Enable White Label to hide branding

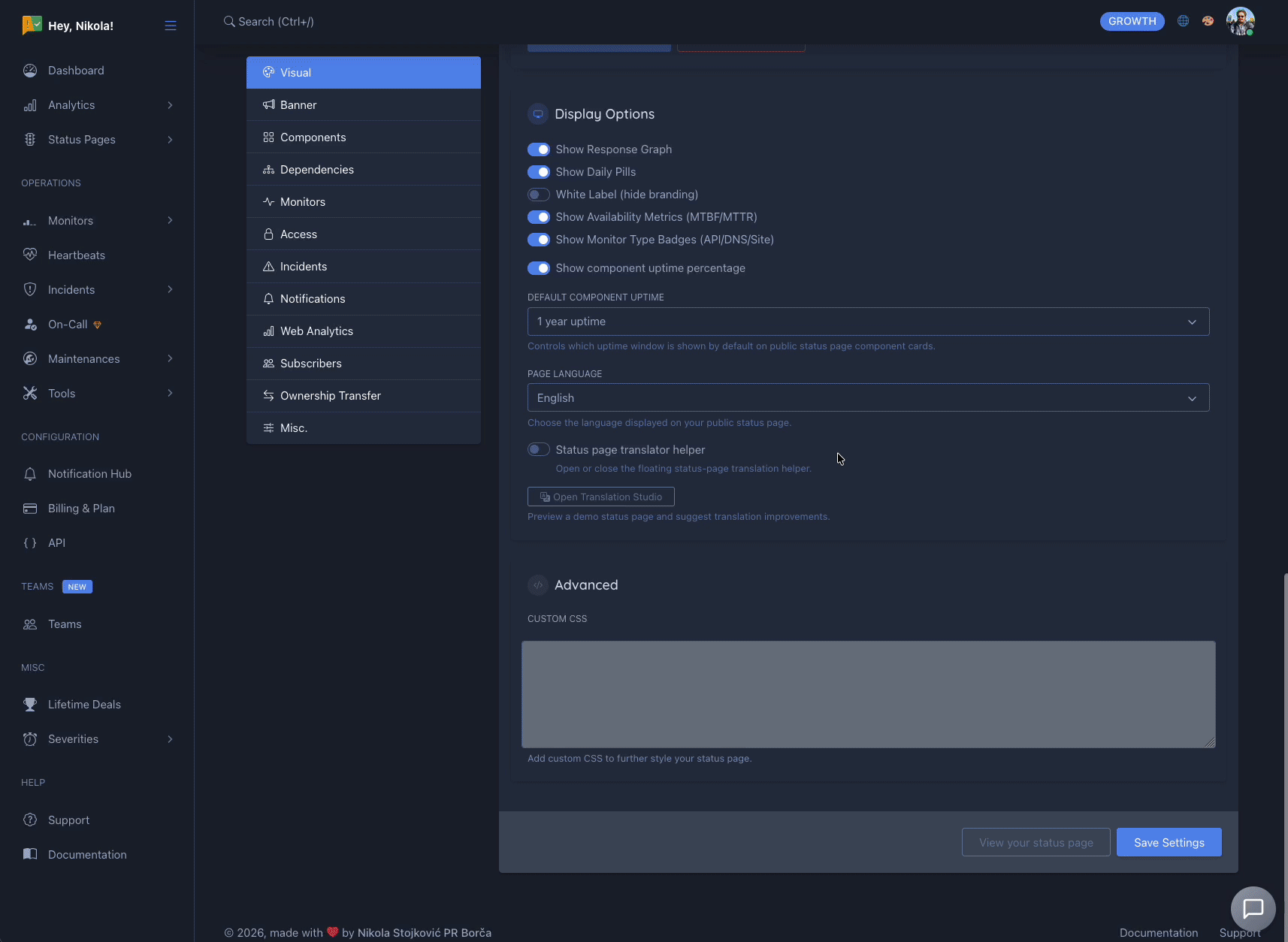(539, 194)
